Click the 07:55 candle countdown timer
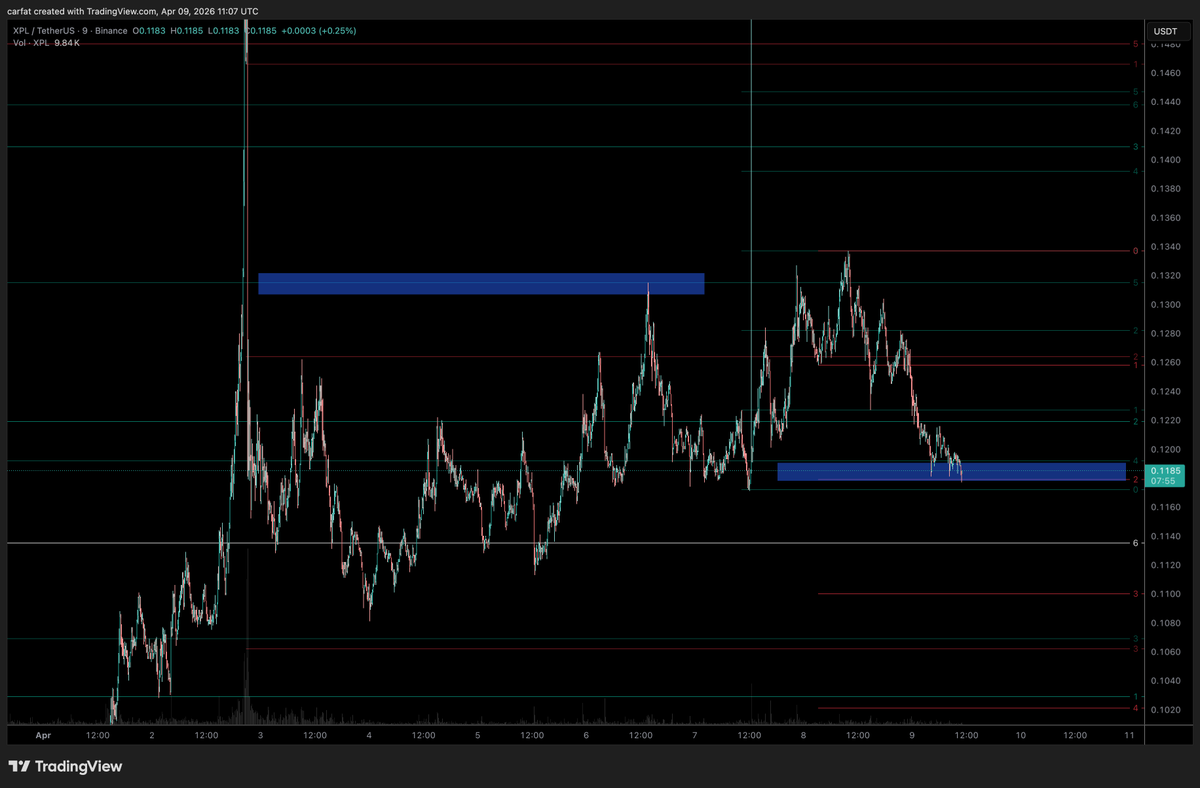The width and height of the screenshot is (1200, 788). tap(1161, 481)
